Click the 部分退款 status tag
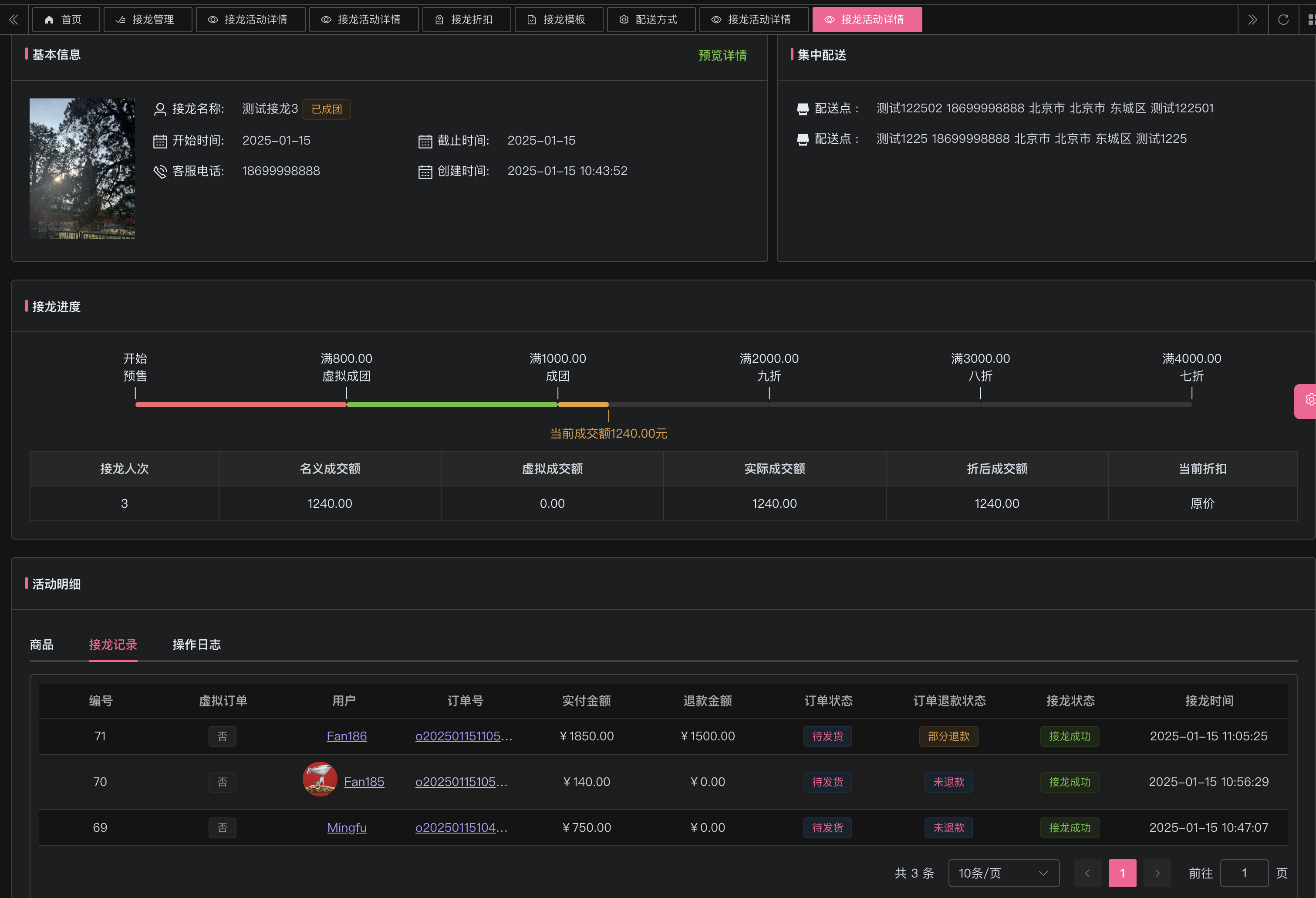Screen dimensions: 1316x898 (948, 736)
